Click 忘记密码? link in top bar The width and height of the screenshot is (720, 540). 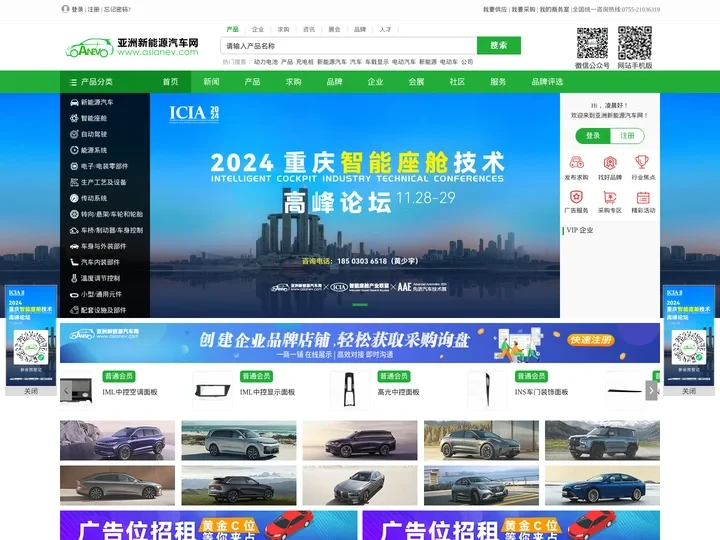click(x=118, y=9)
